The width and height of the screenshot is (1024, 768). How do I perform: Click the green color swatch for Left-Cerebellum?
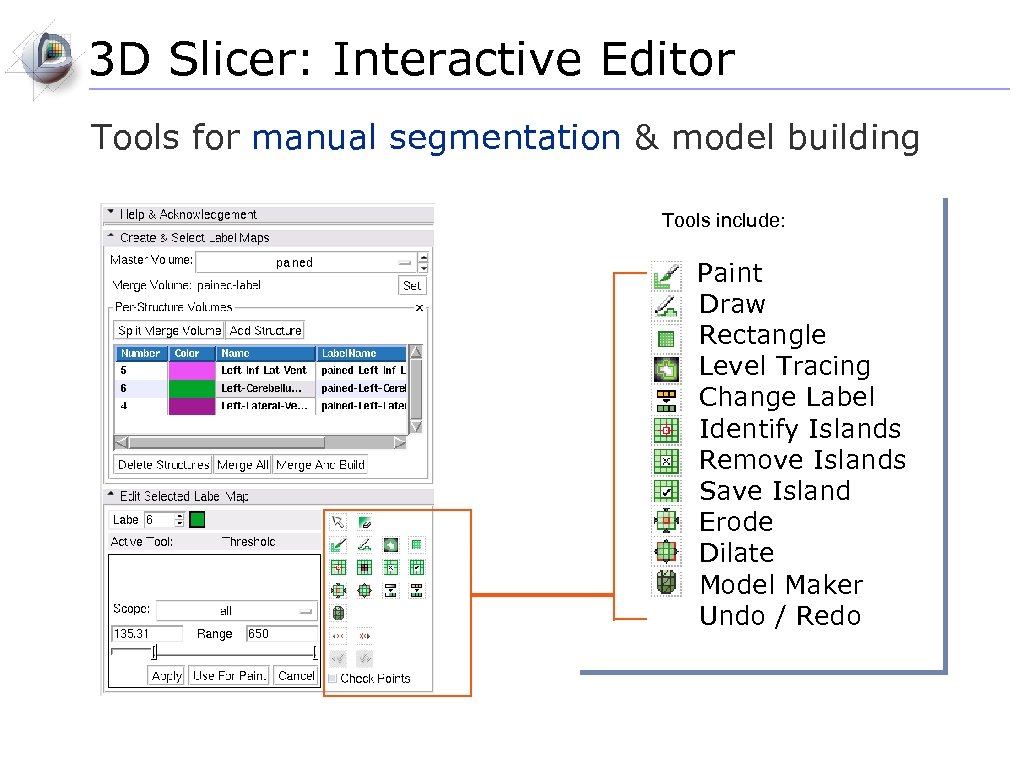point(191,387)
